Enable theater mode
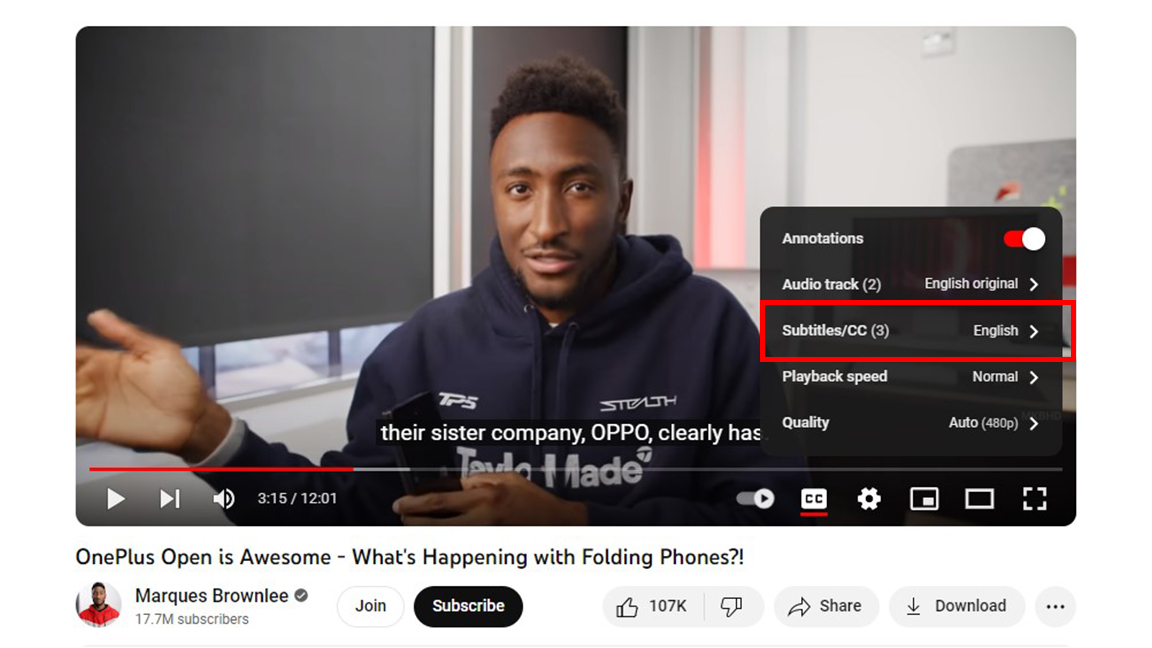Image resolution: width=1152 pixels, height=648 pixels. click(979, 499)
